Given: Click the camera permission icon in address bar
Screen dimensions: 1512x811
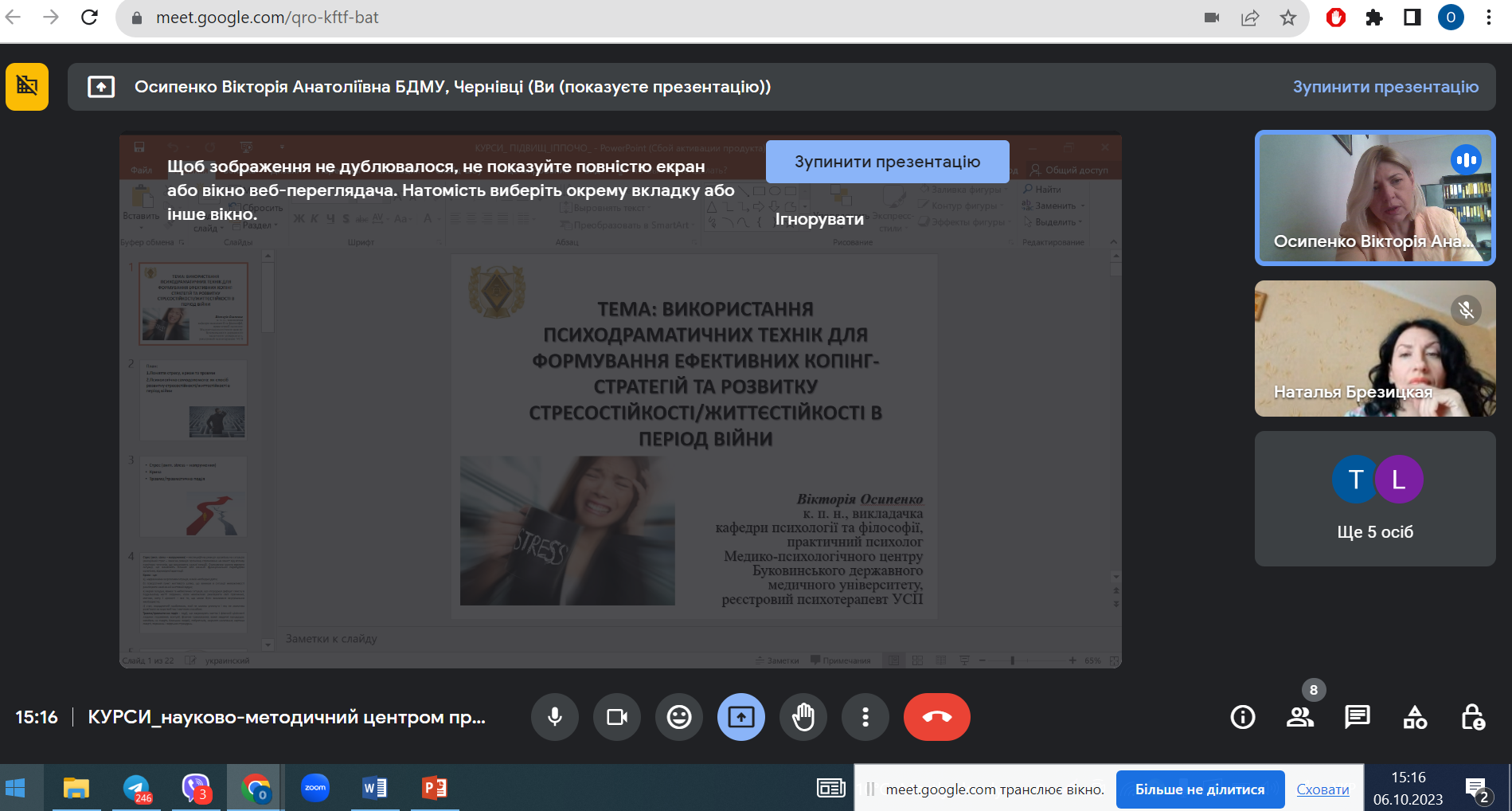Looking at the screenshot, I should [x=1212, y=18].
